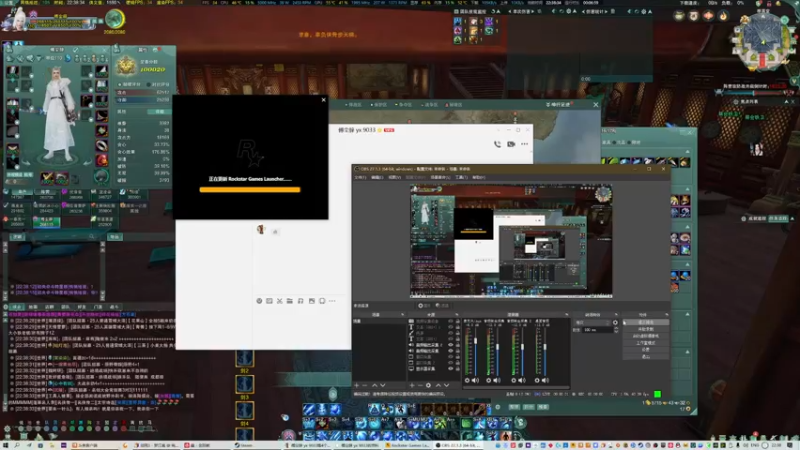Add a new source in OBS Sources dock
Image resolution: width=800 pixels, height=450 pixels.
point(412,385)
